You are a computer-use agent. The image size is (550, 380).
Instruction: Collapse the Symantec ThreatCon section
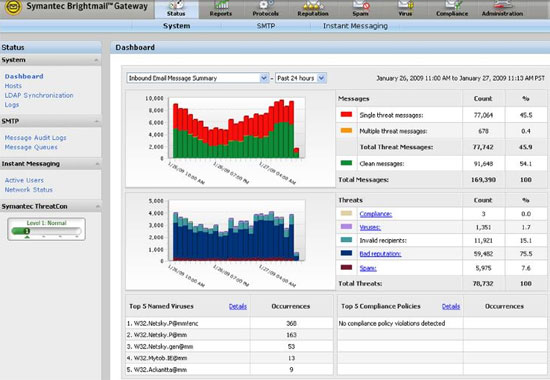tap(97, 206)
